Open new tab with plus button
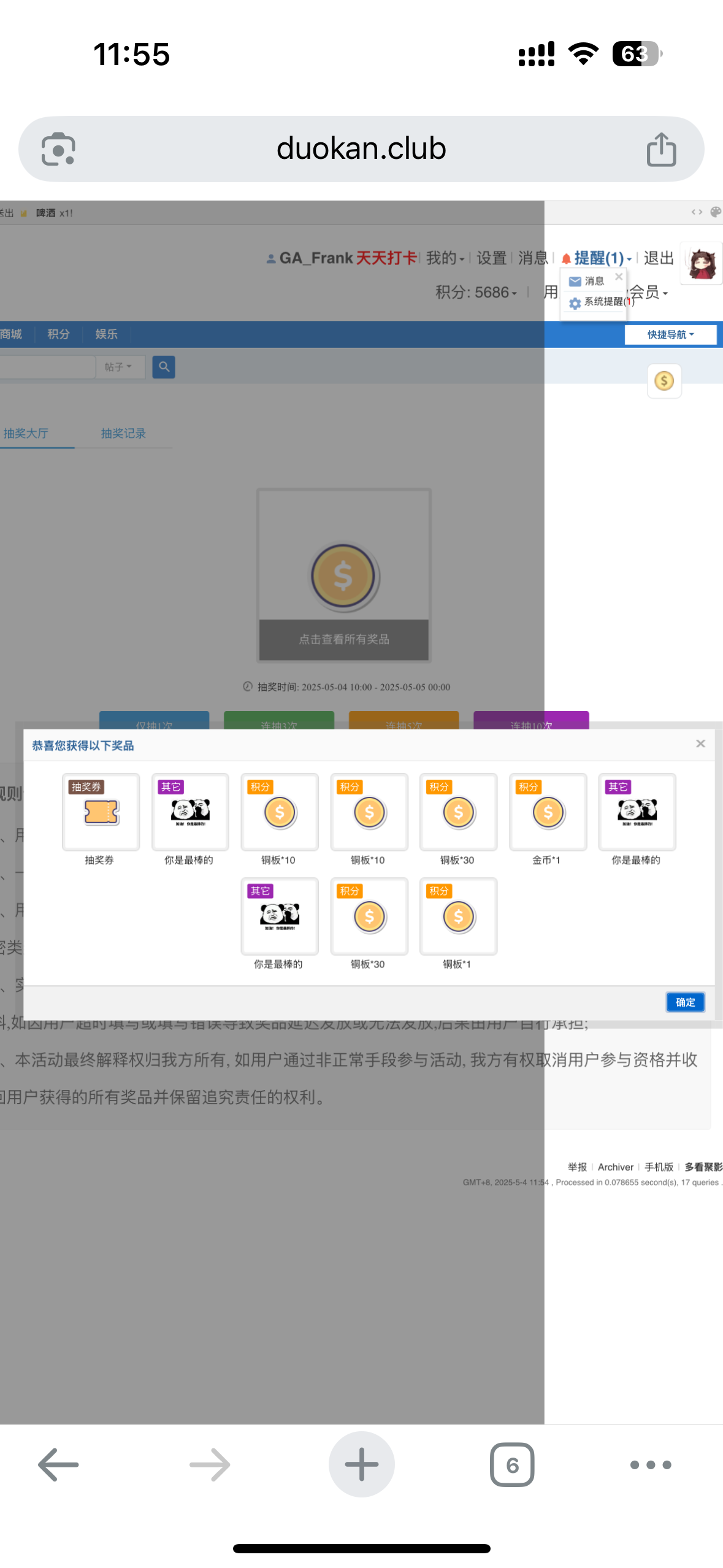The width and height of the screenshot is (723, 1568). tap(361, 1464)
